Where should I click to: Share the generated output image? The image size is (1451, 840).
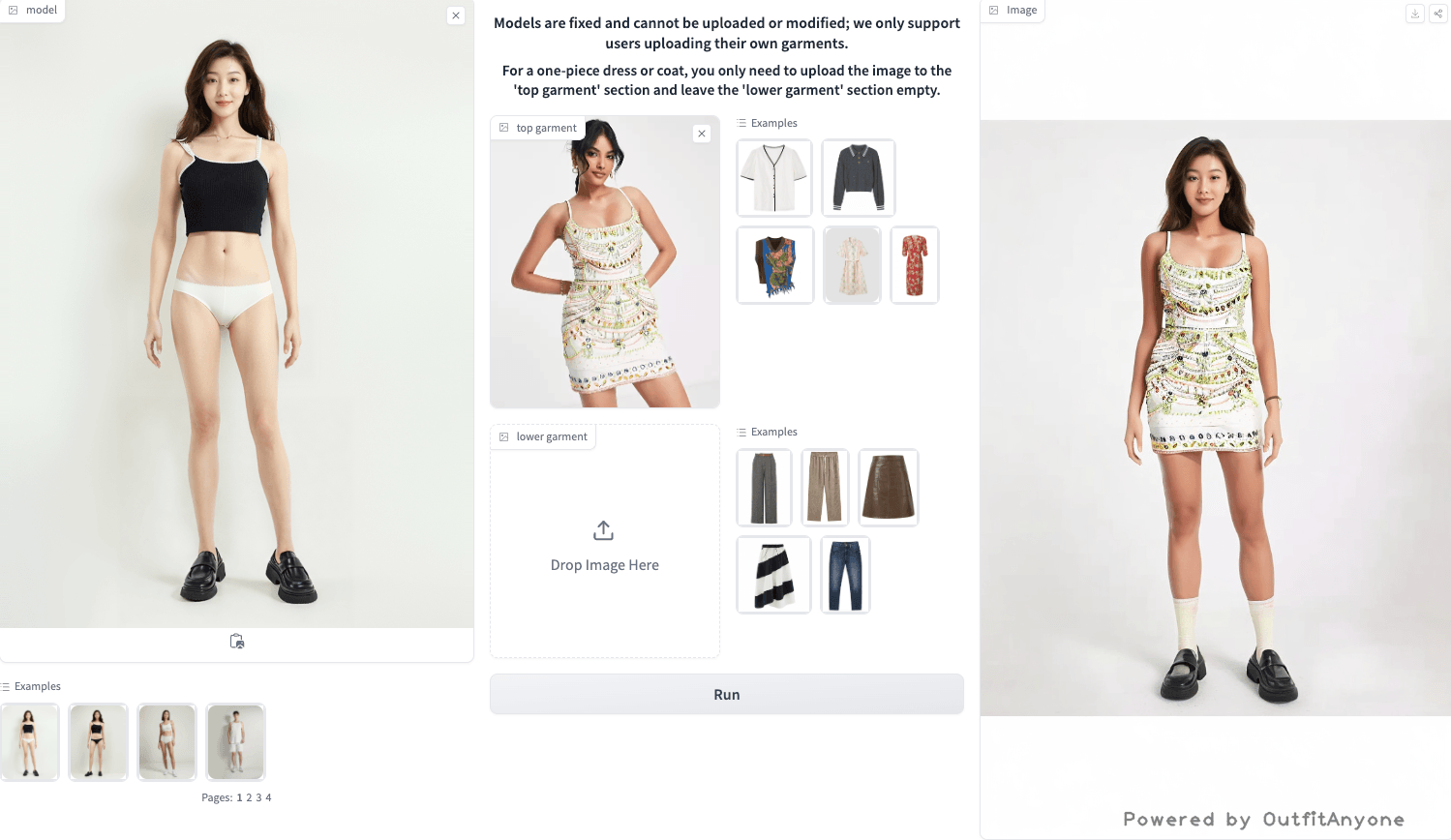1438,14
